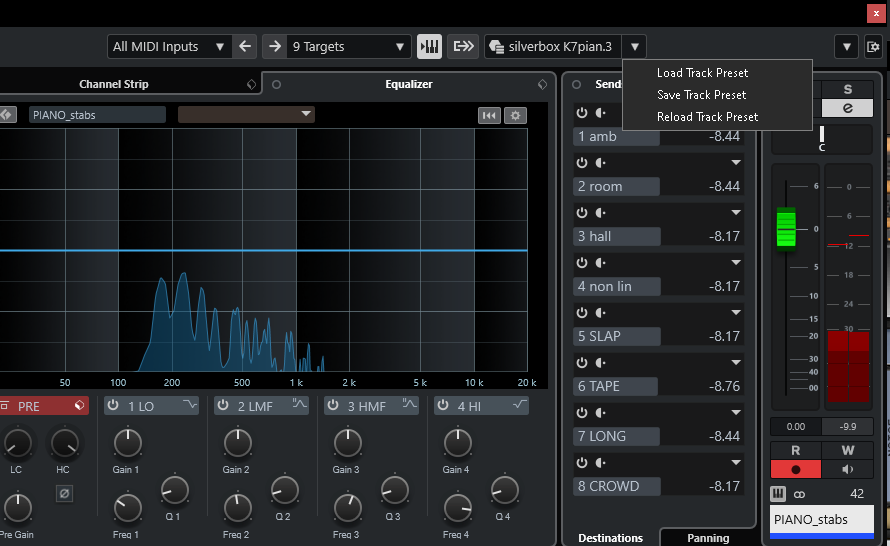
Task: Click the Read automation R button
Action: tap(796, 451)
